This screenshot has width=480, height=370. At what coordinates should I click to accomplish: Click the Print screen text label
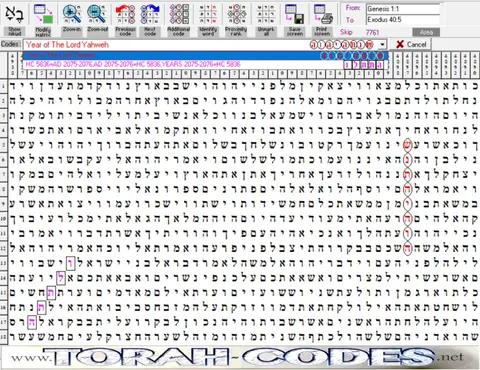(x=322, y=31)
